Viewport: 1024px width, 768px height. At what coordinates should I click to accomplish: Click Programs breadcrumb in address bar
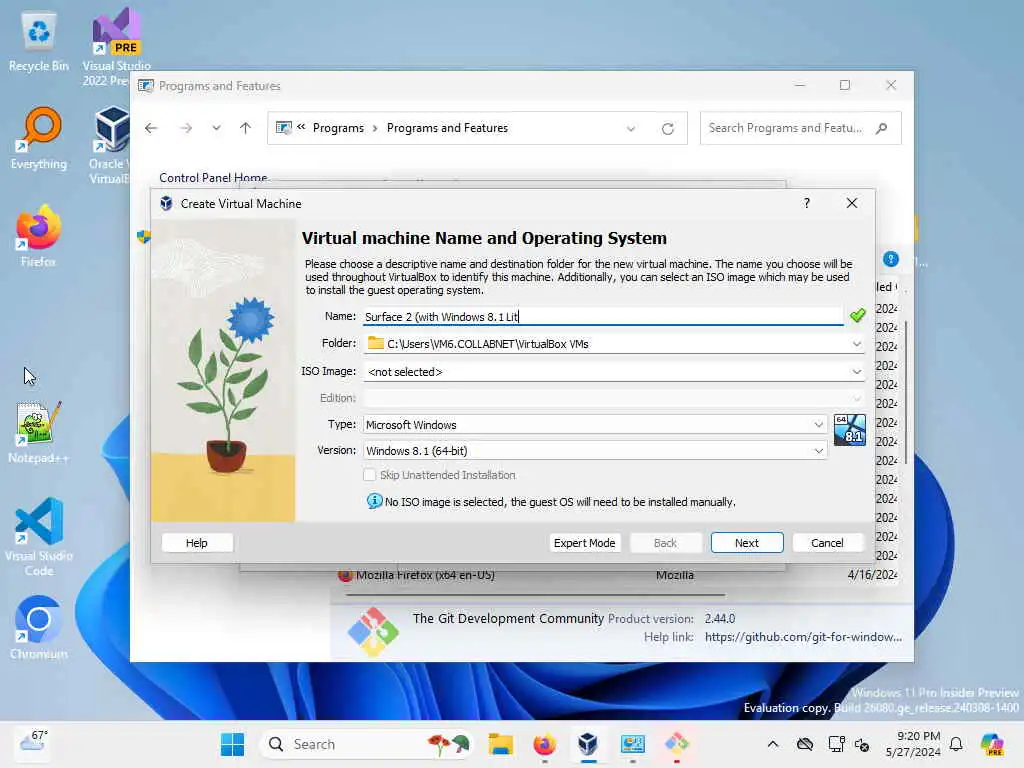(x=338, y=128)
